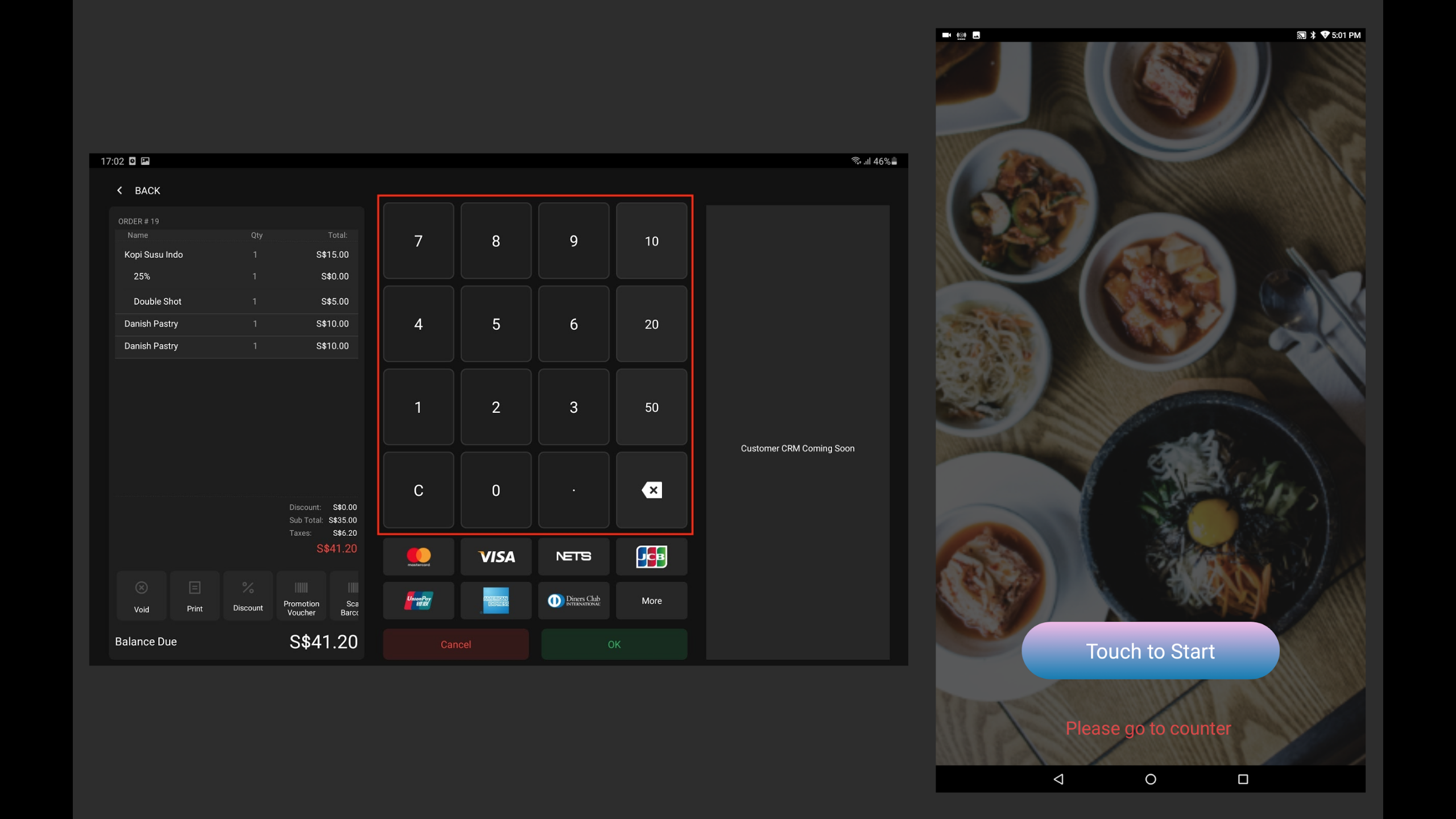This screenshot has height=819, width=1456.
Task: Tap the Void order icon
Action: coord(141,595)
